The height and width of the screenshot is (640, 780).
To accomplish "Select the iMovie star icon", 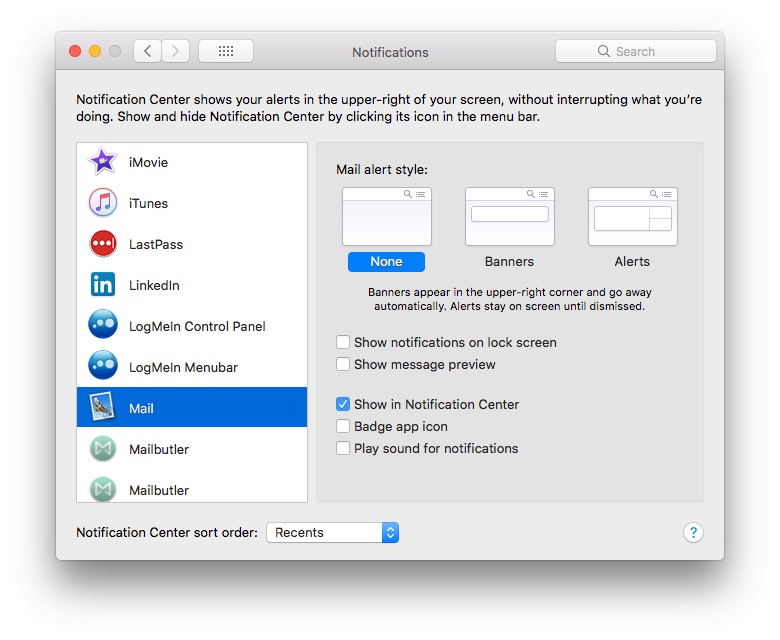I will (x=102, y=162).
